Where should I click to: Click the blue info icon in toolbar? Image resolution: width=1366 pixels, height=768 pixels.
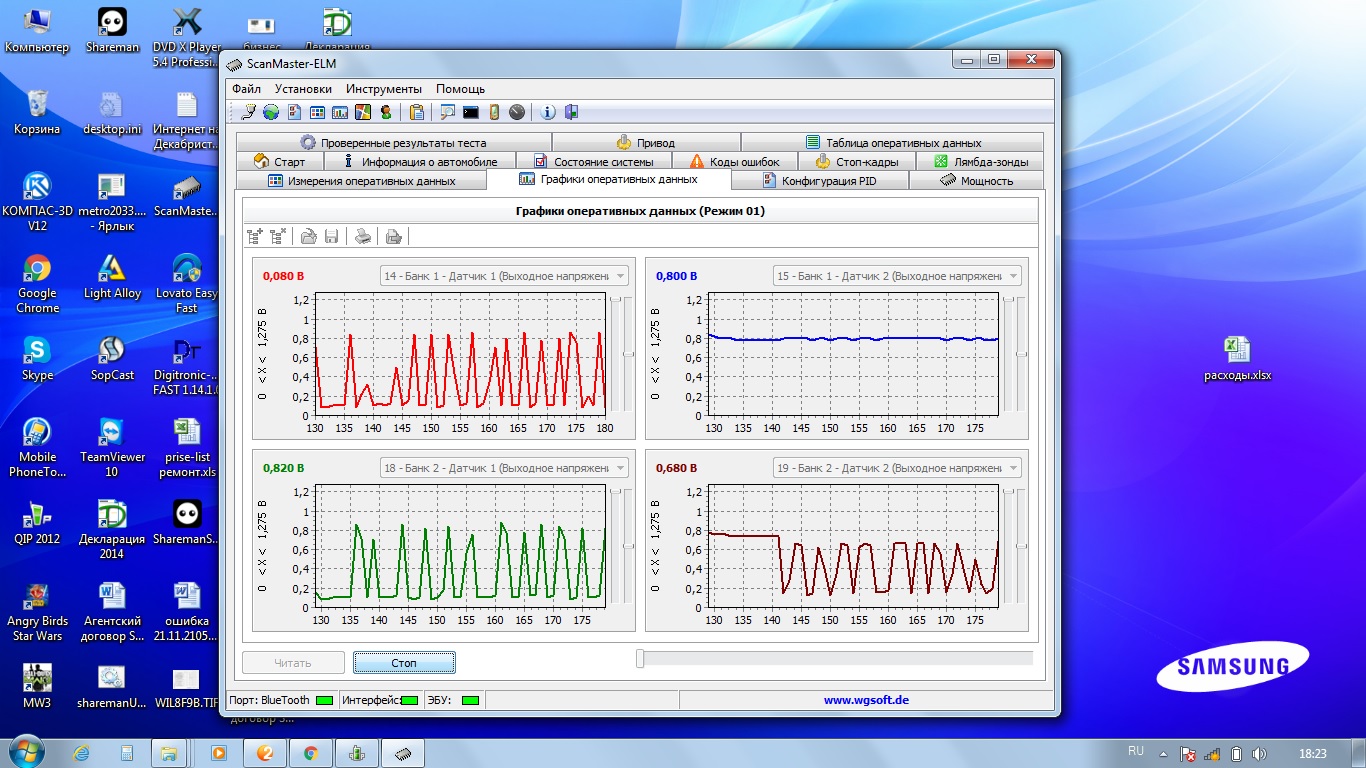coord(548,112)
